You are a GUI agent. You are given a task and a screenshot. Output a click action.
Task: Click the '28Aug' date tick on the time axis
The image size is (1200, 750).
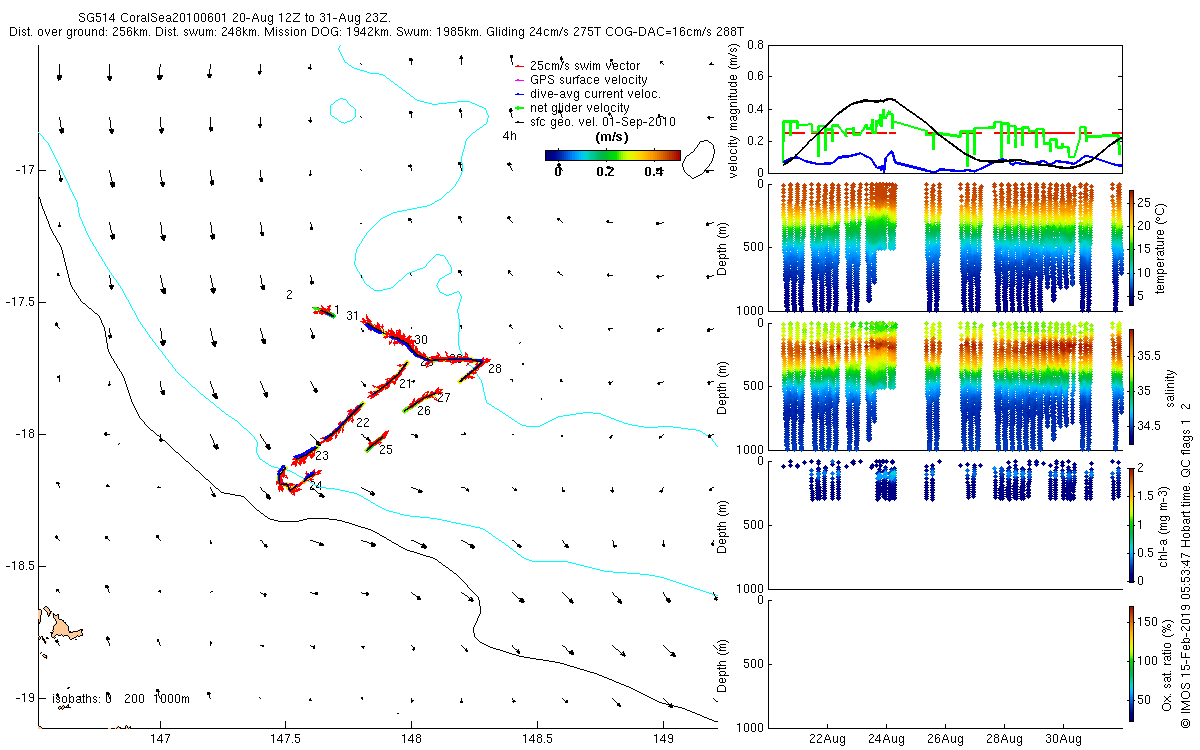point(1004,740)
